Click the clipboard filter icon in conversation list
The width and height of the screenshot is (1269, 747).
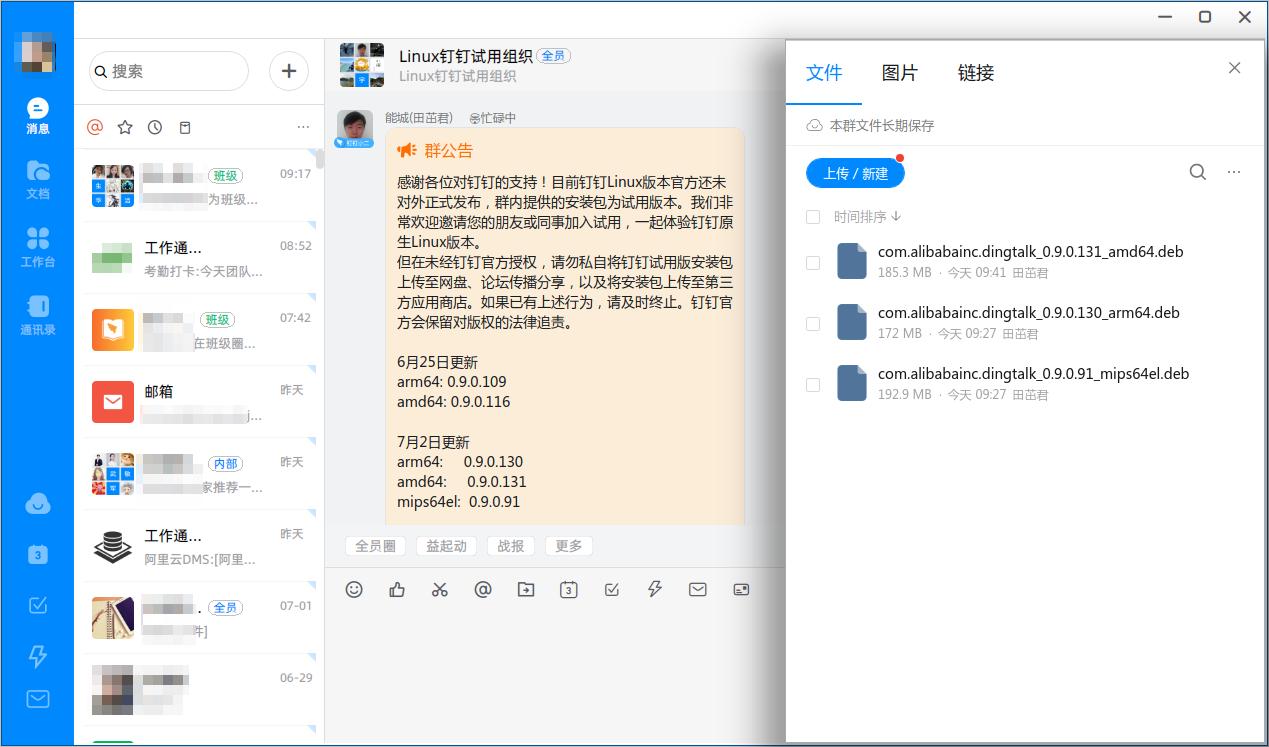point(184,127)
